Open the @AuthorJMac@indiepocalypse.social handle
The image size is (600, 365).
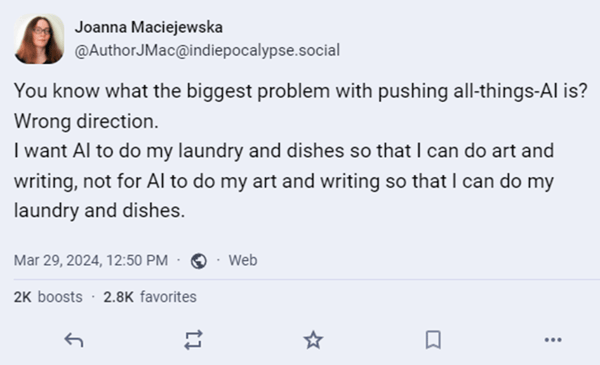click(x=207, y=51)
